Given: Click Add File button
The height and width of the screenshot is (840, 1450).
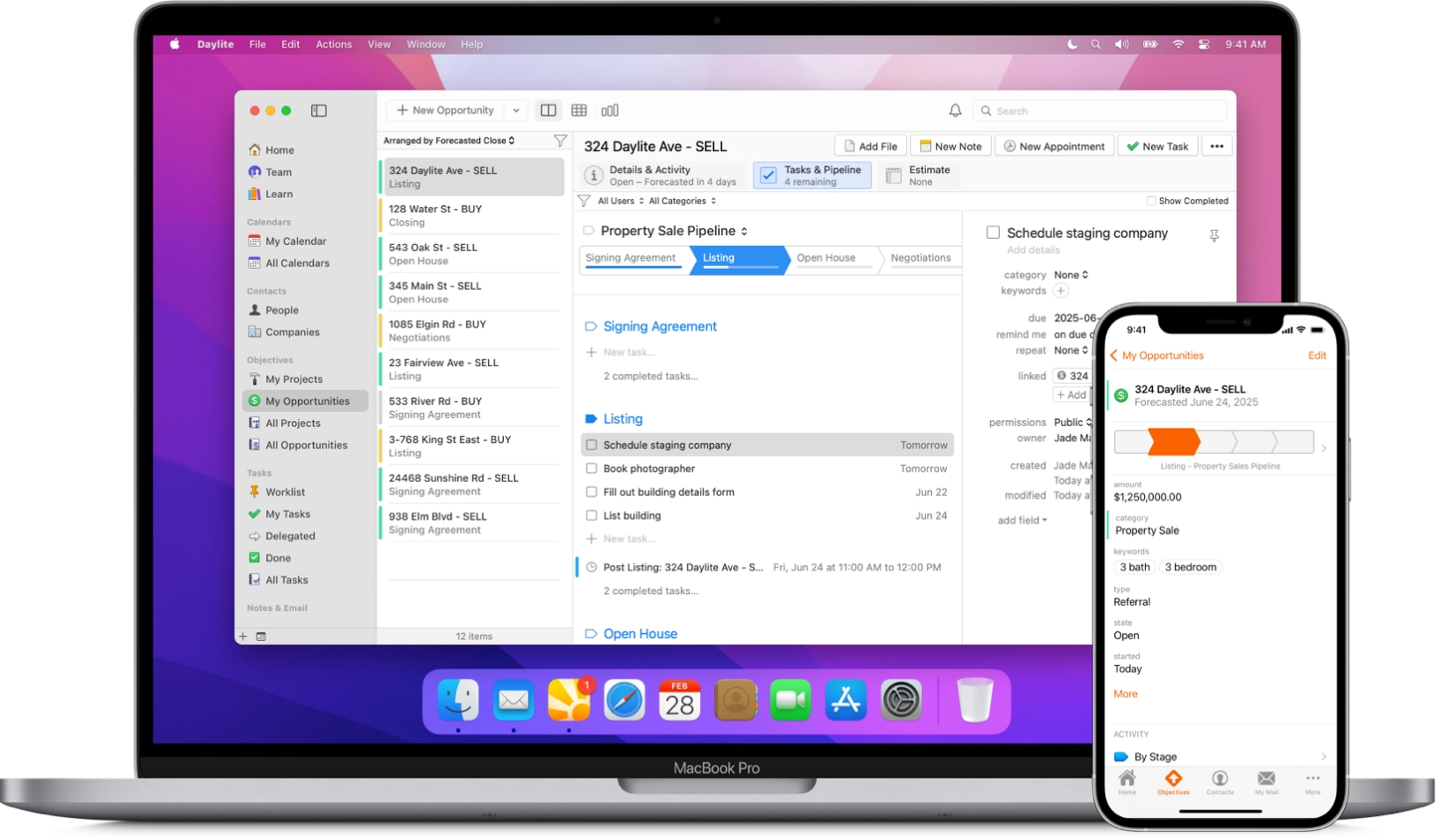Looking at the screenshot, I should [x=871, y=146].
